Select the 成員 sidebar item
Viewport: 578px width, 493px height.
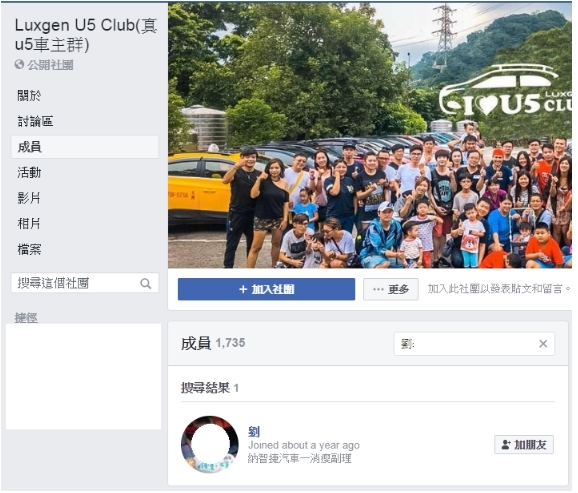pos(85,147)
